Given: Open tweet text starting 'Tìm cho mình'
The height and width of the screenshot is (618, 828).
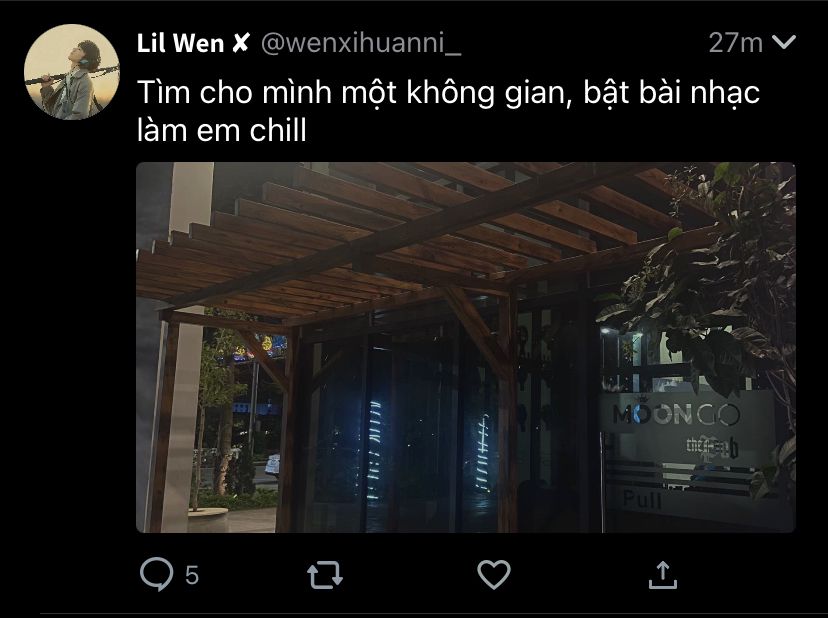Looking at the screenshot, I should [x=448, y=111].
